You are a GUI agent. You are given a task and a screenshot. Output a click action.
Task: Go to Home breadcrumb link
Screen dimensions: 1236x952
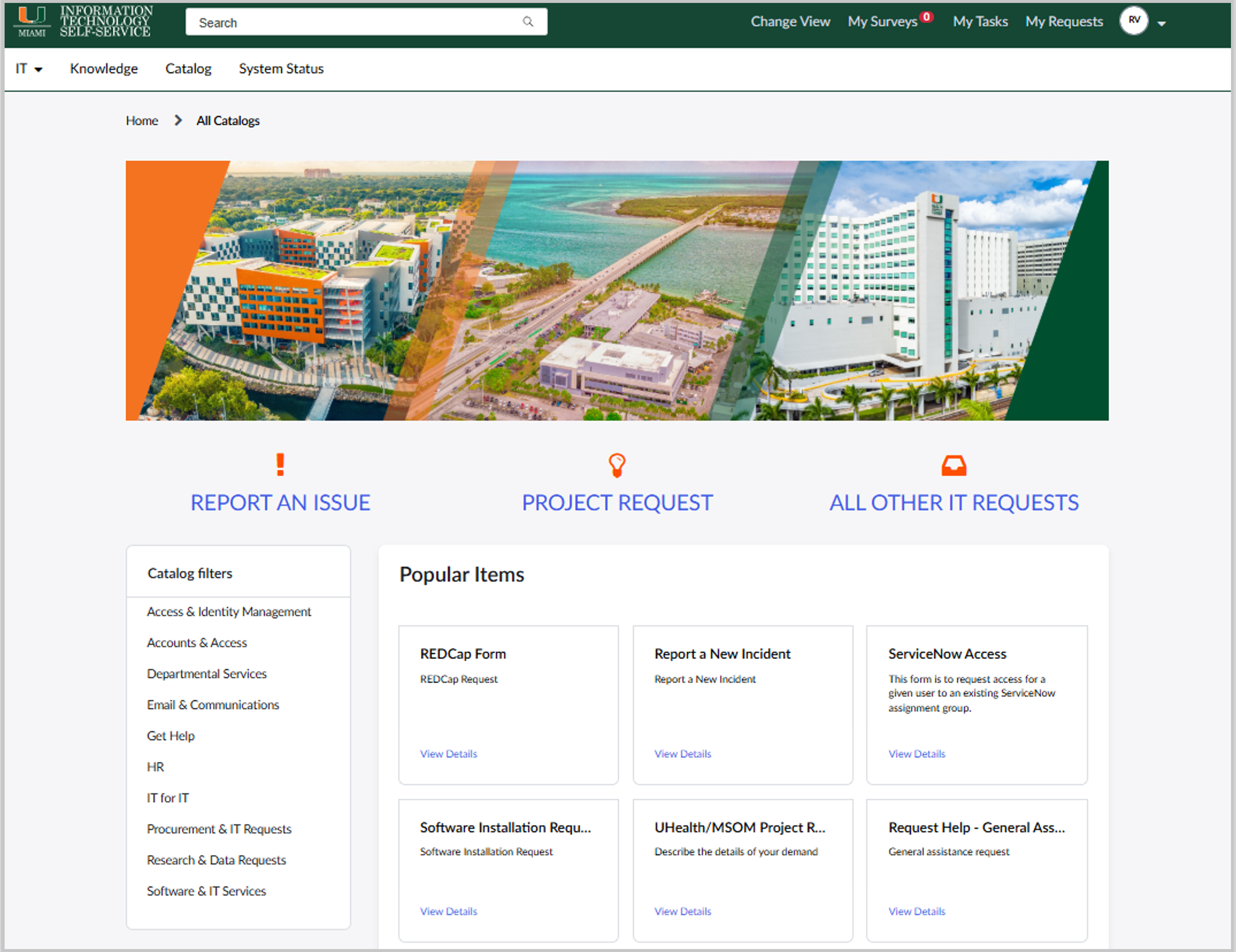[142, 121]
